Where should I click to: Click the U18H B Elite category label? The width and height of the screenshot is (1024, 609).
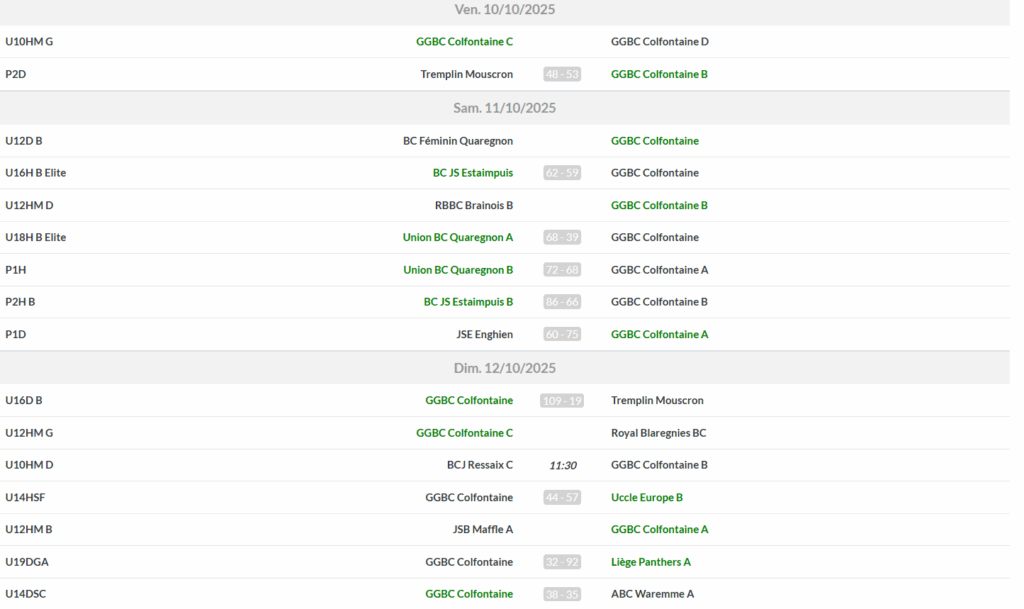35,238
